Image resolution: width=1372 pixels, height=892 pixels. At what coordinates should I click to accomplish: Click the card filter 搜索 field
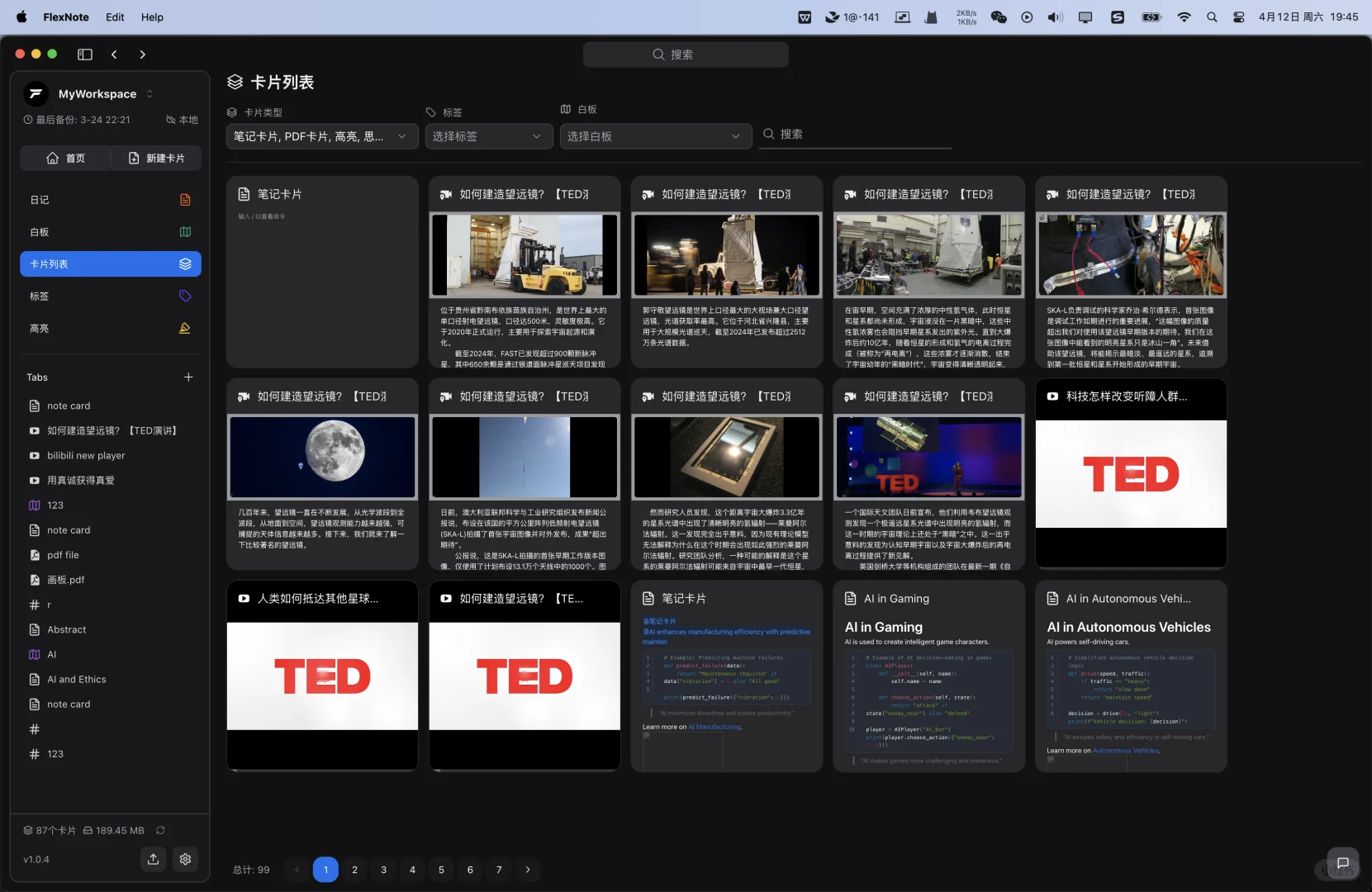click(x=855, y=135)
